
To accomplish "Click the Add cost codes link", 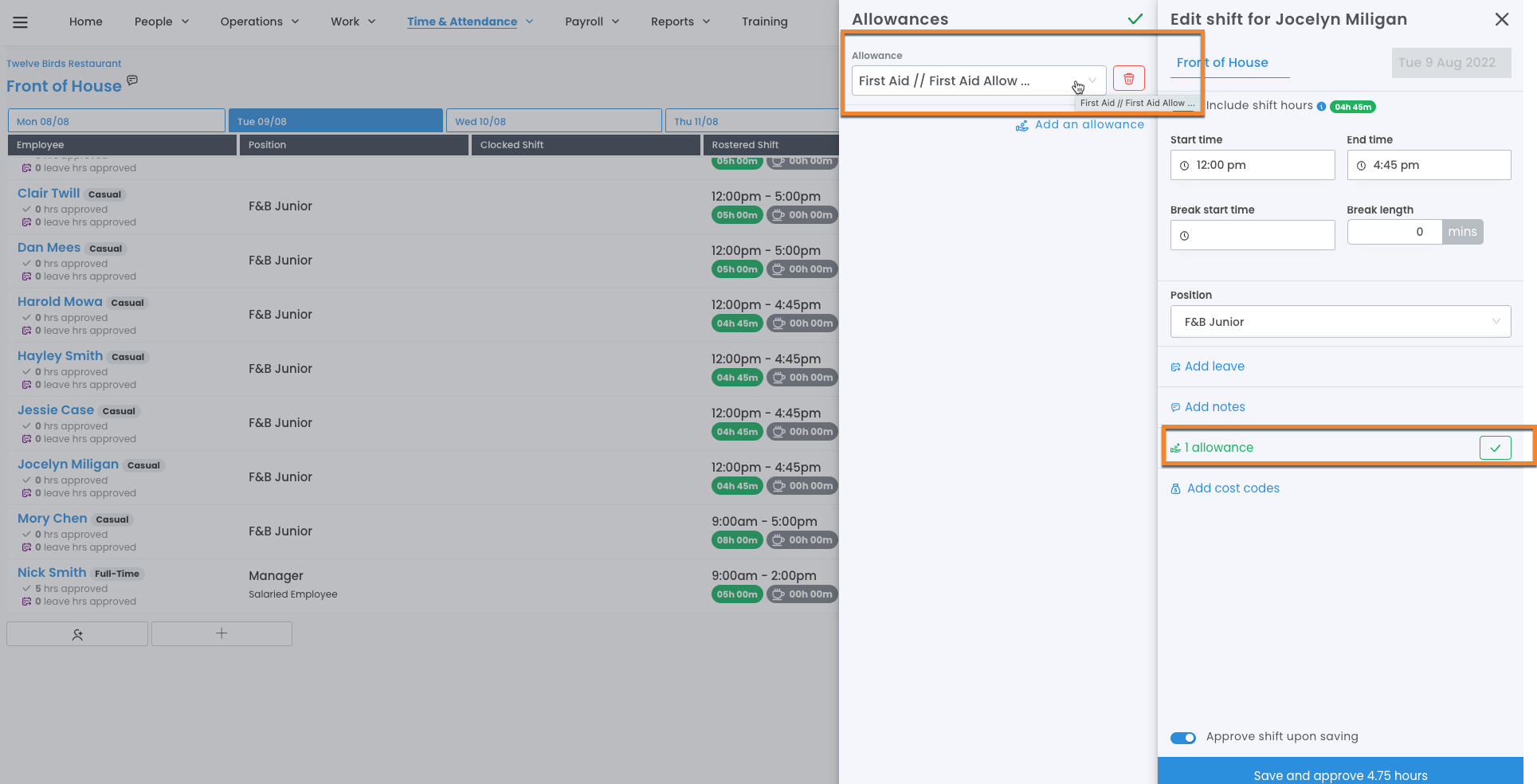I will [x=1233, y=488].
